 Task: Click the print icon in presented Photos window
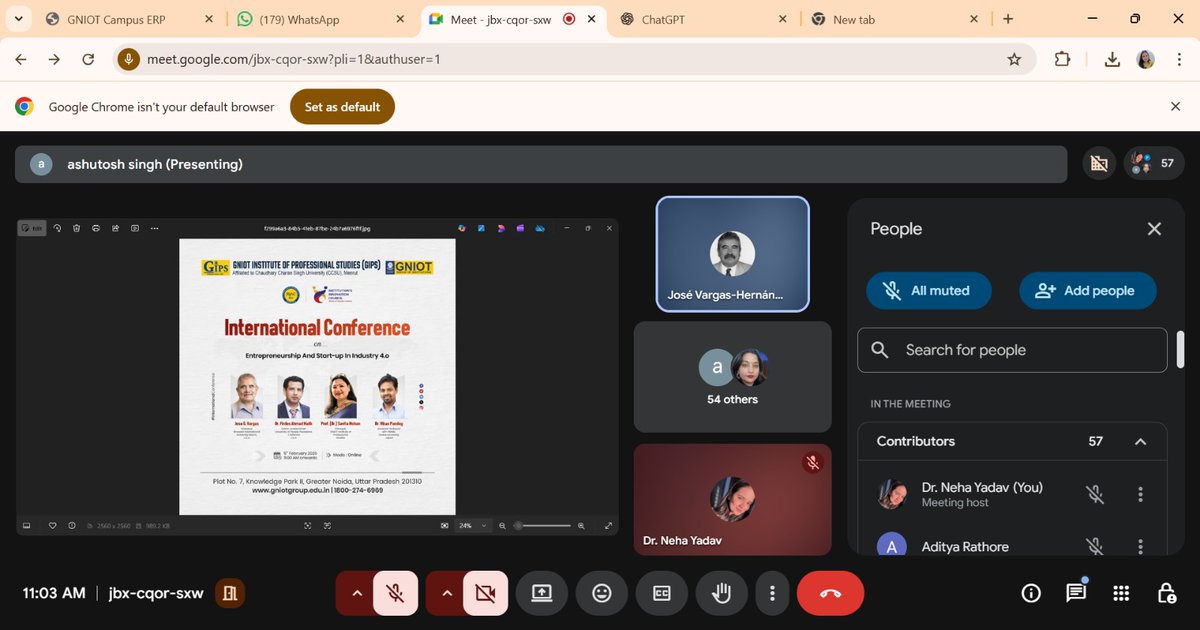coord(96,228)
